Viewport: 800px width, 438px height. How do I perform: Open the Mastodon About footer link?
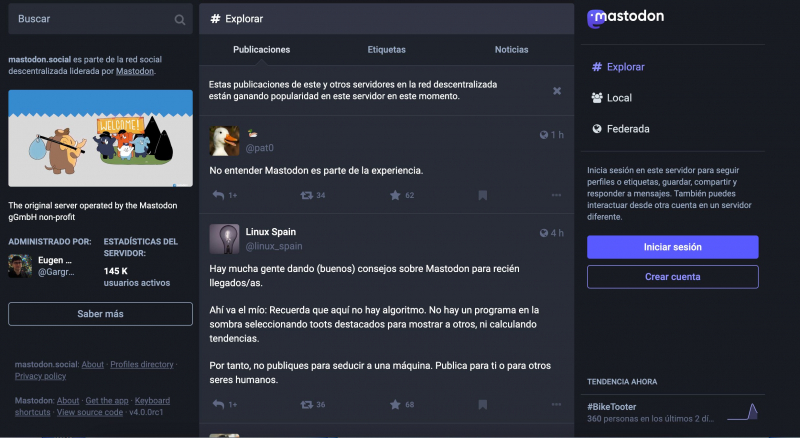click(x=68, y=401)
